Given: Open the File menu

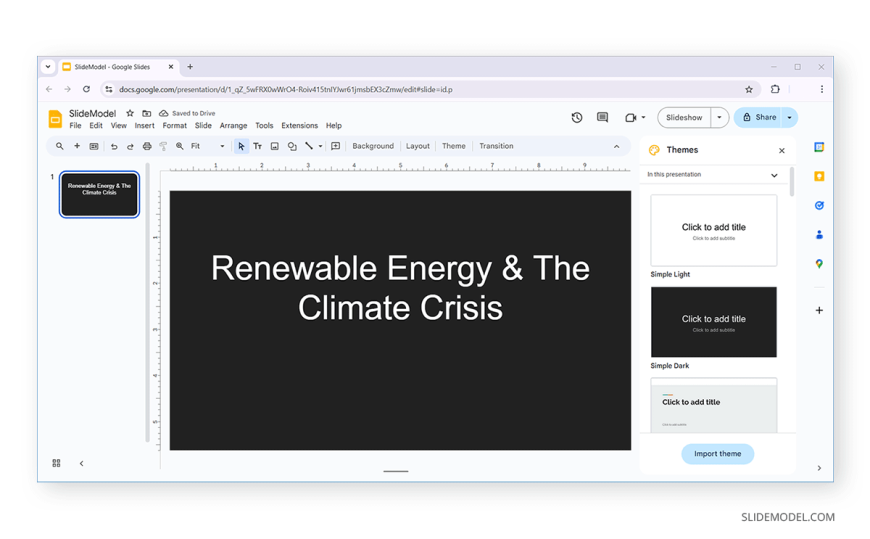Looking at the screenshot, I should point(75,126).
